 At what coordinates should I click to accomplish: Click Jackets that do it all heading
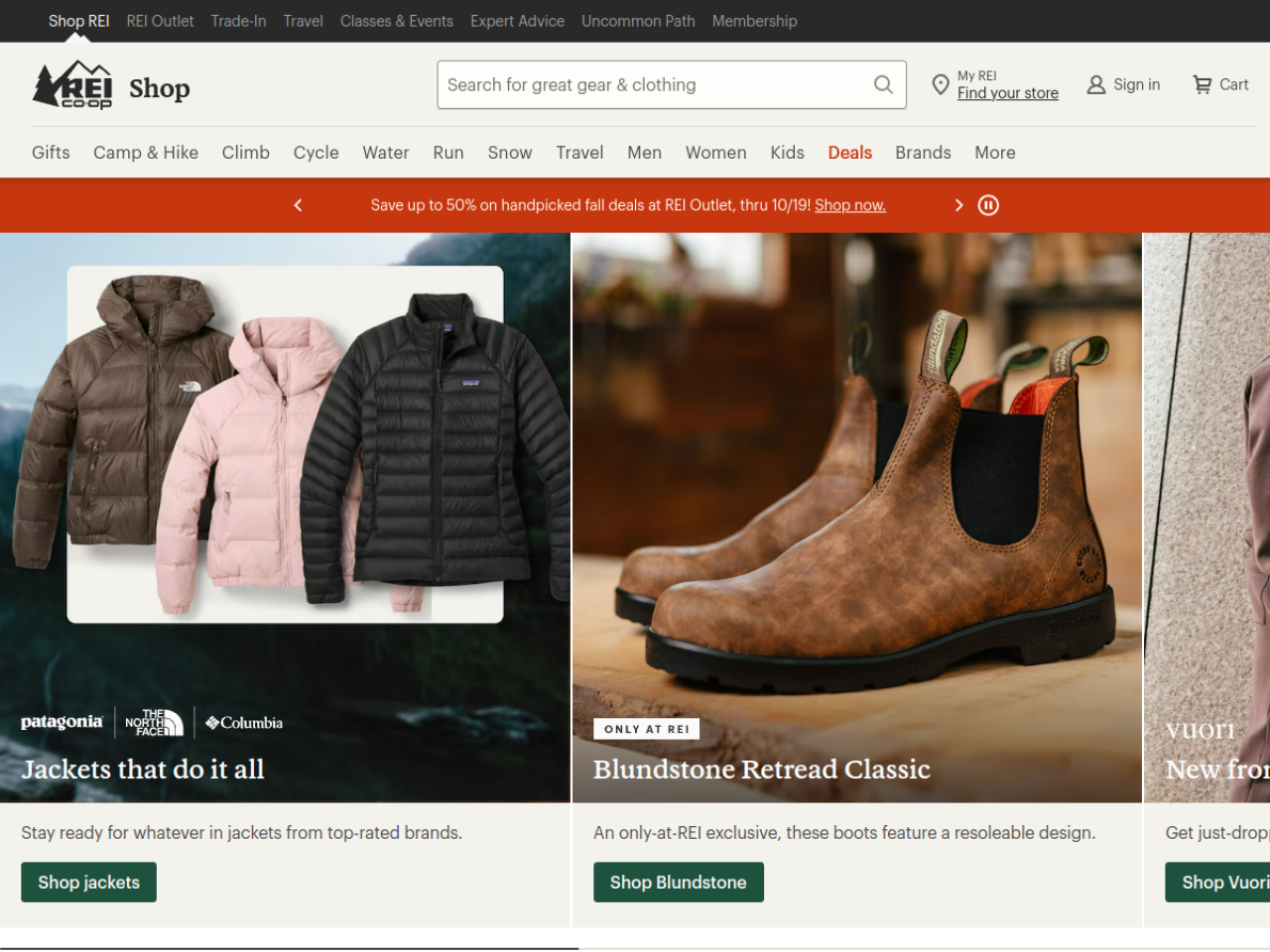click(x=143, y=770)
